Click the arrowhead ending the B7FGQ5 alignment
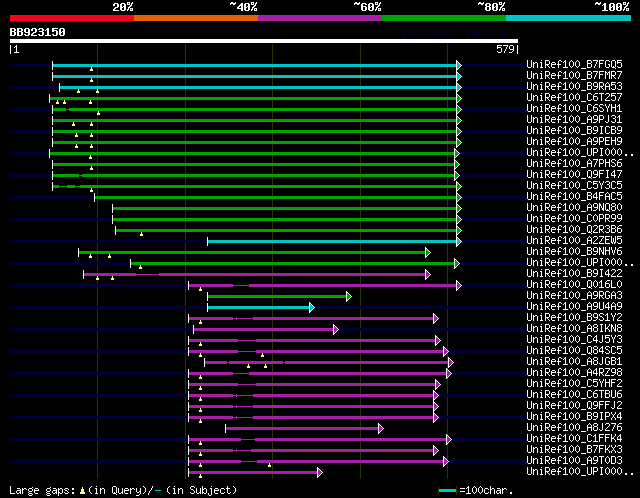 click(459, 65)
